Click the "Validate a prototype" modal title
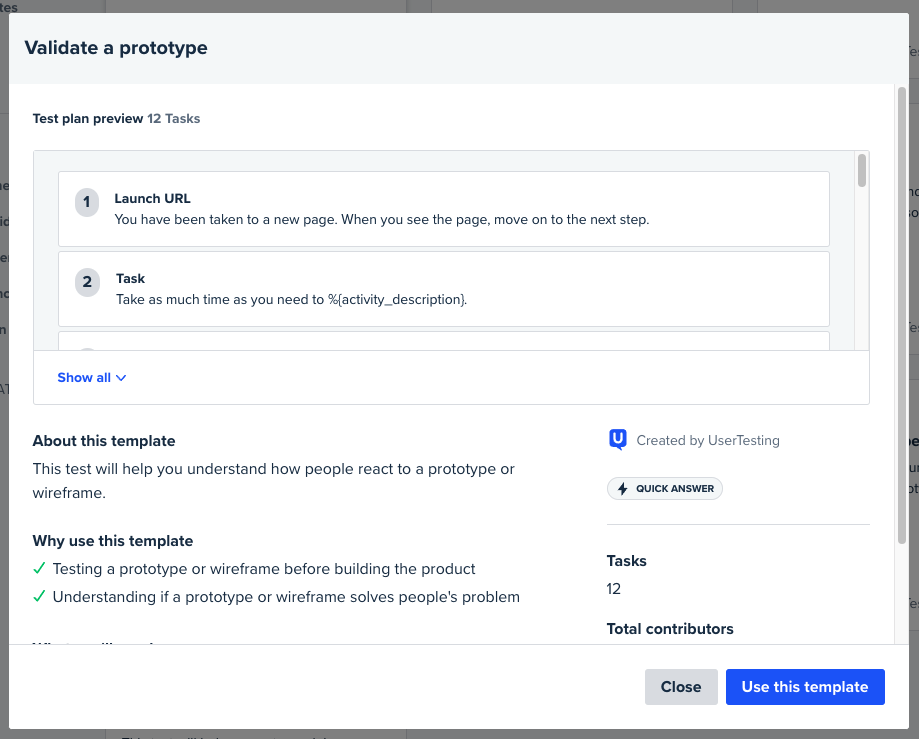This screenshot has width=919, height=739. pyautogui.click(x=116, y=48)
